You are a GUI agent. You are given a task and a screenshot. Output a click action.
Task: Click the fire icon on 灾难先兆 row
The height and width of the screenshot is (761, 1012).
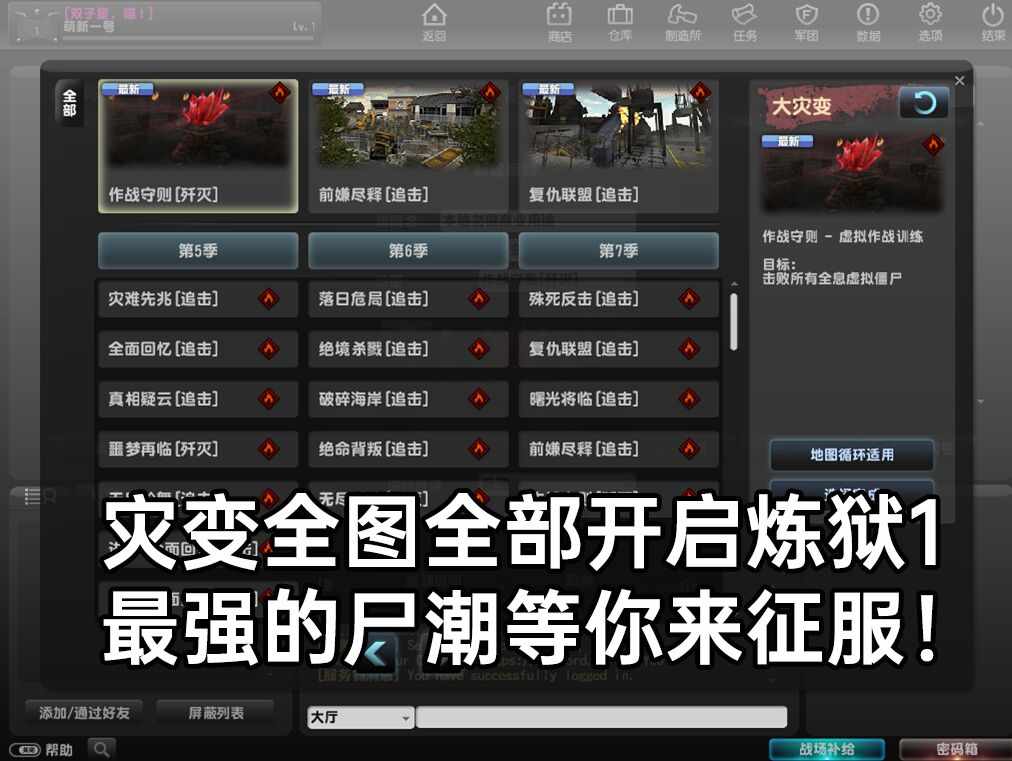[268, 299]
